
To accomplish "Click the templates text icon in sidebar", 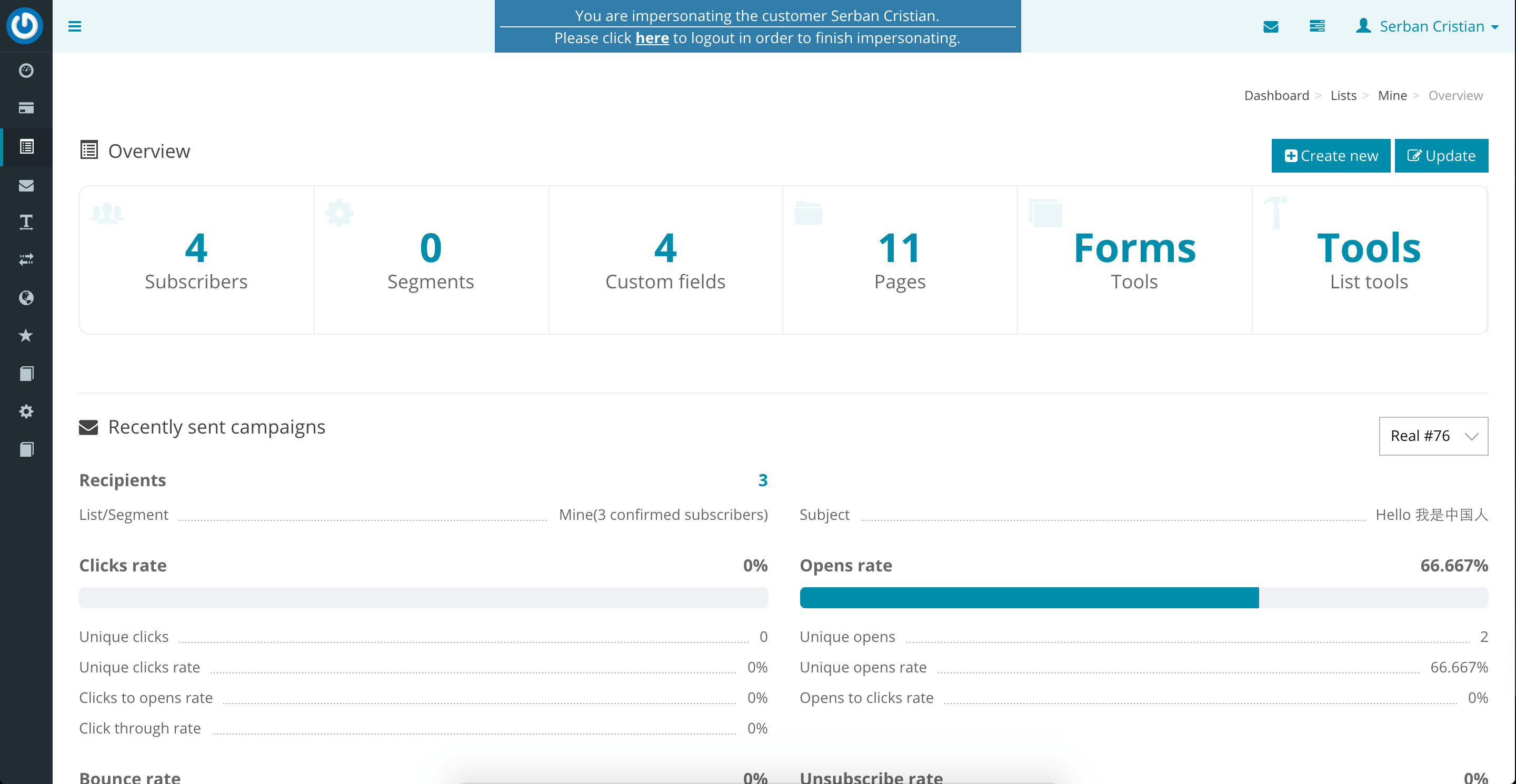I will coord(26,223).
